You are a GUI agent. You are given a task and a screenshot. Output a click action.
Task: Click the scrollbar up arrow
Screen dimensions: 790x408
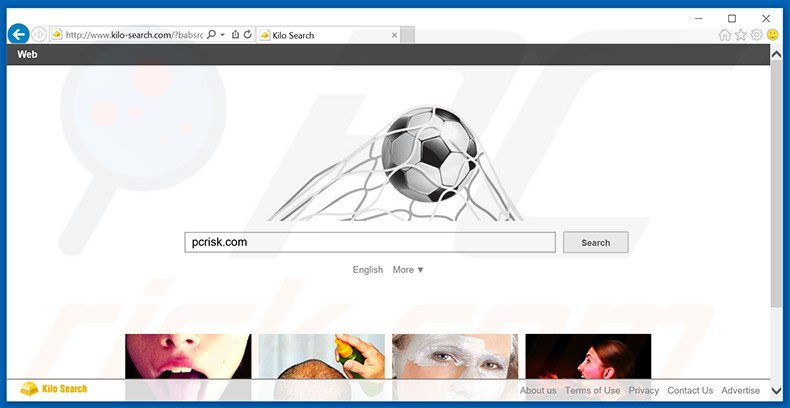(776, 54)
